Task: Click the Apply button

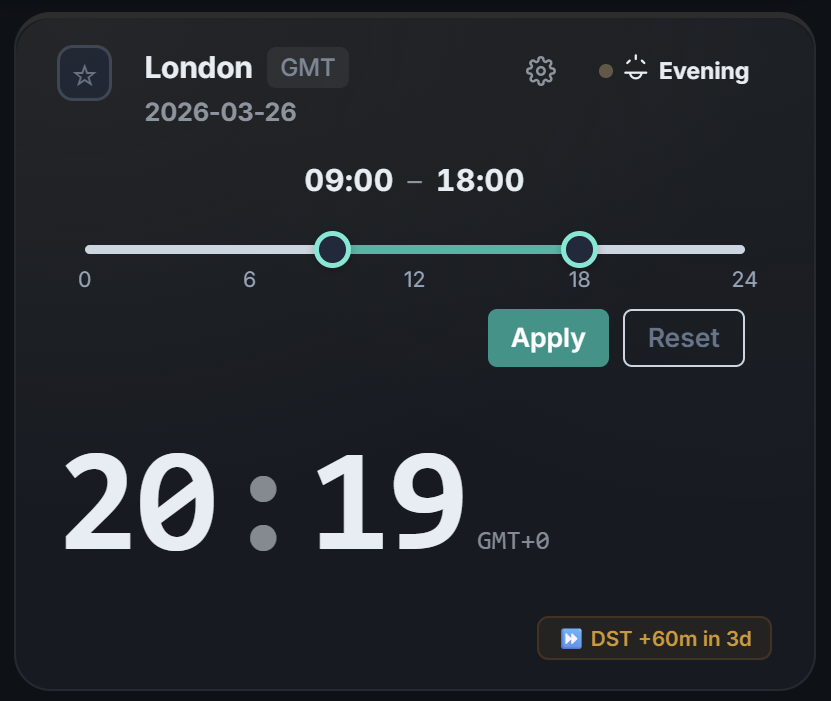Action: click(548, 338)
